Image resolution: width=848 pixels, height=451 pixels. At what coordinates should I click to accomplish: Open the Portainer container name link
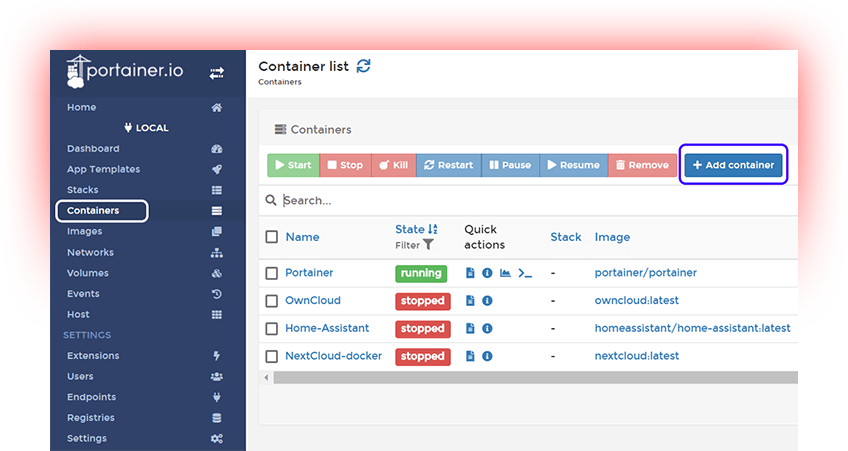coord(309,273)
